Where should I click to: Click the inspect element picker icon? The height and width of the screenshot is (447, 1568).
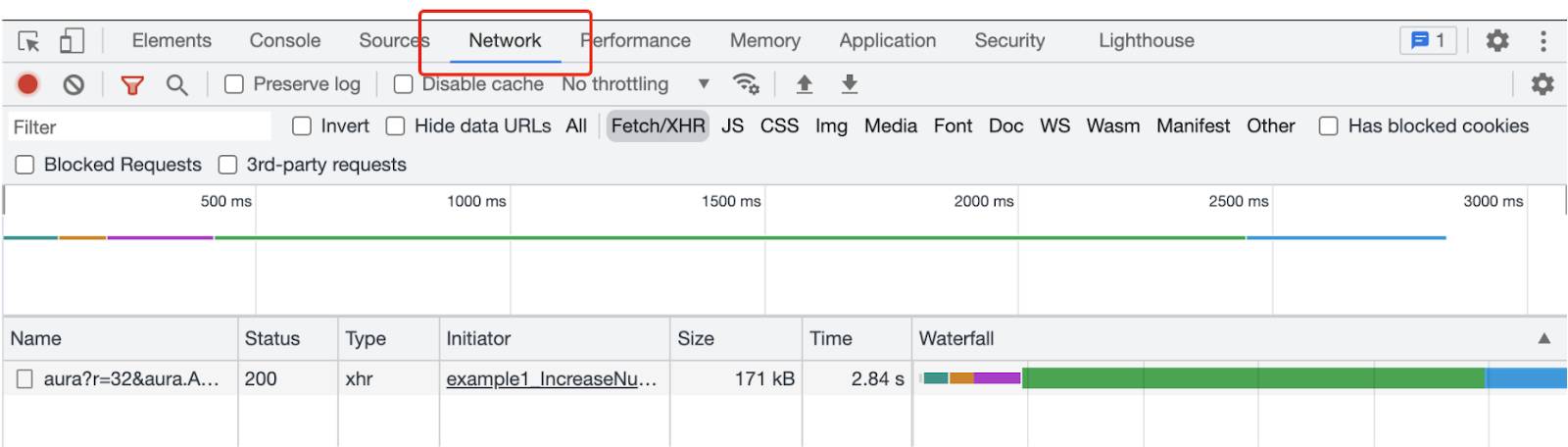coord(28,41)
